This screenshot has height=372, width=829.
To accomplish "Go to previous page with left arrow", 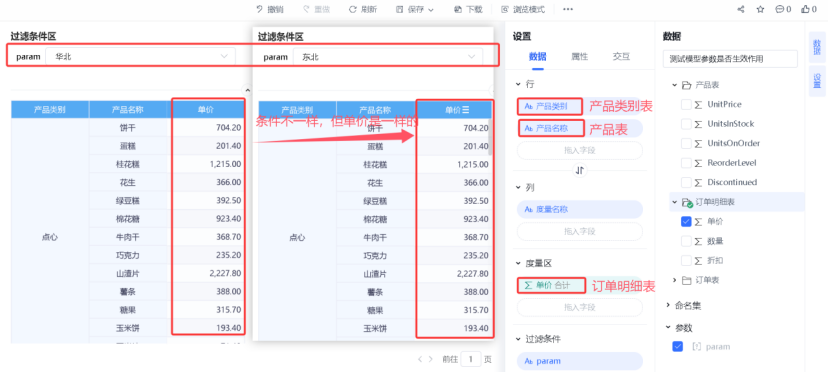I will click(x=420, y=359).
